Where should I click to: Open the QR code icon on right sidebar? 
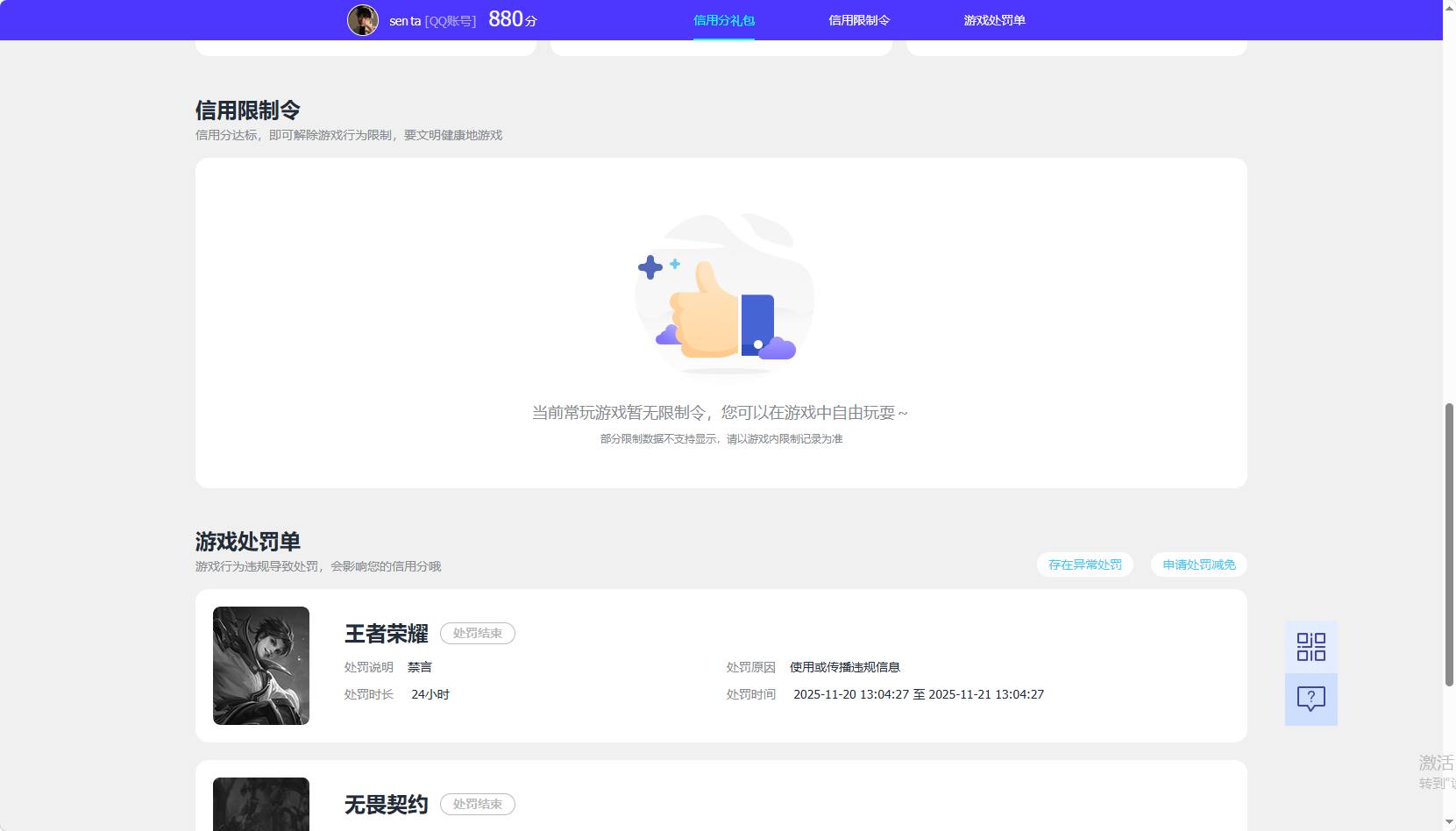(x=1310, y=647)
